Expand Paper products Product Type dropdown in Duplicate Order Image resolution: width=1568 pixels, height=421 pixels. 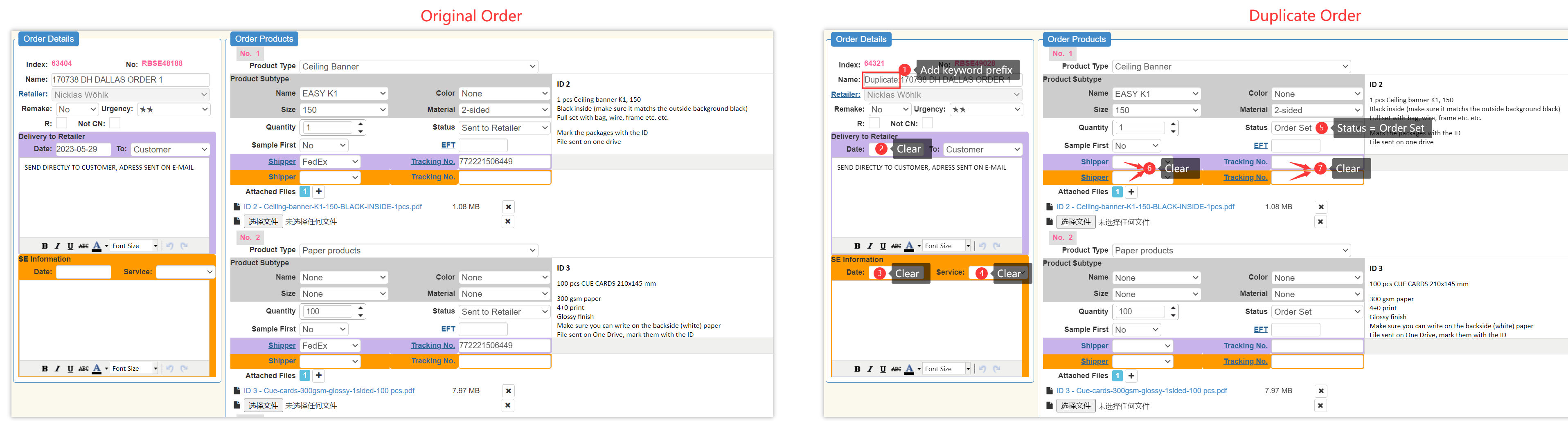point(1231,251)
